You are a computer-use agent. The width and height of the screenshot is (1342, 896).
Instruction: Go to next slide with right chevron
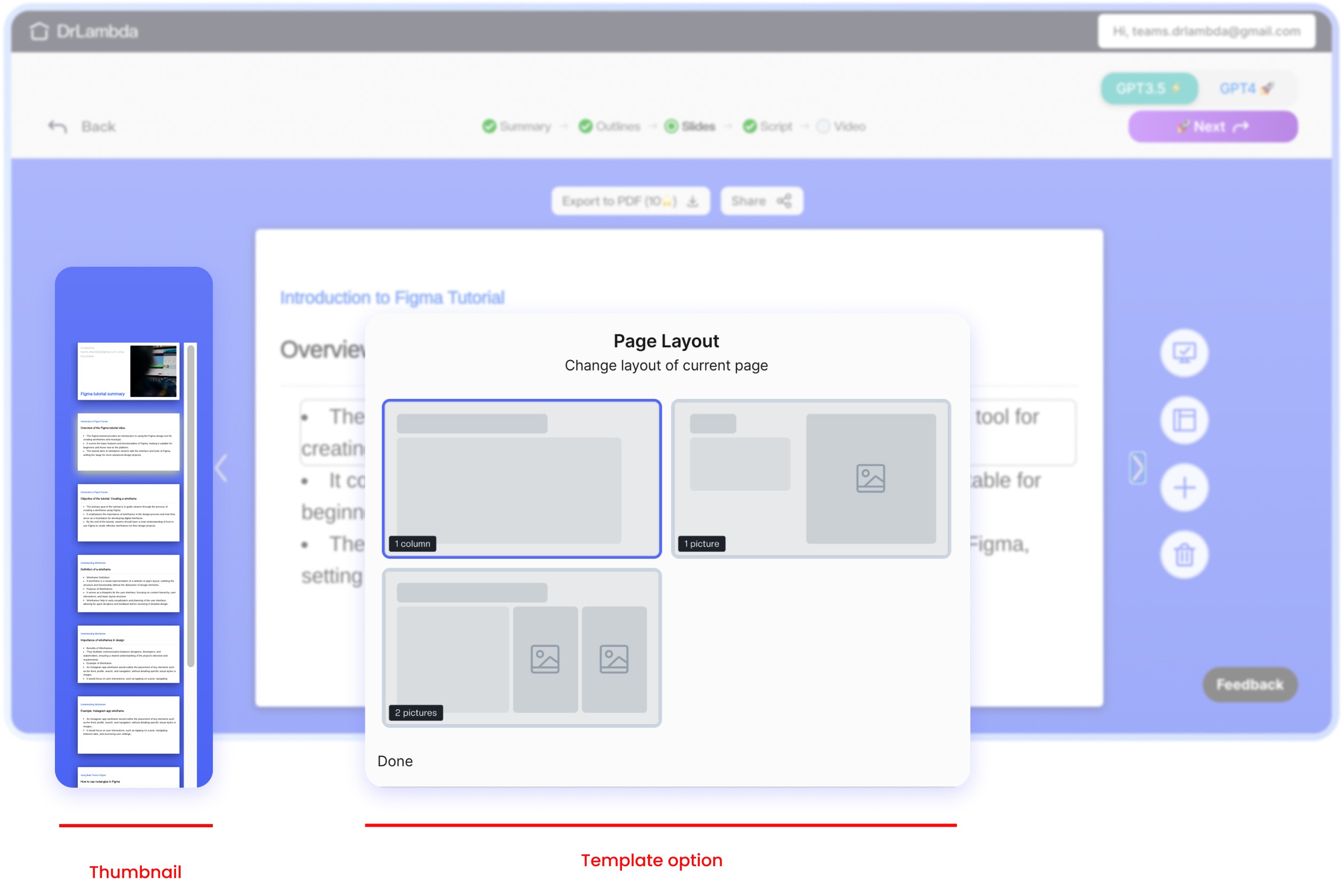1137,468
